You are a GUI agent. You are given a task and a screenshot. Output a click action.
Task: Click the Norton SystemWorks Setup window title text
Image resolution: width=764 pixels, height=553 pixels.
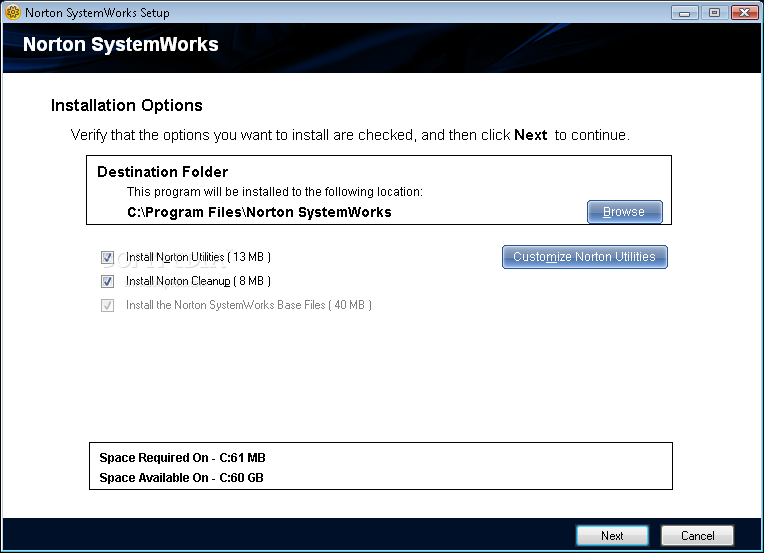coord(97,13)
